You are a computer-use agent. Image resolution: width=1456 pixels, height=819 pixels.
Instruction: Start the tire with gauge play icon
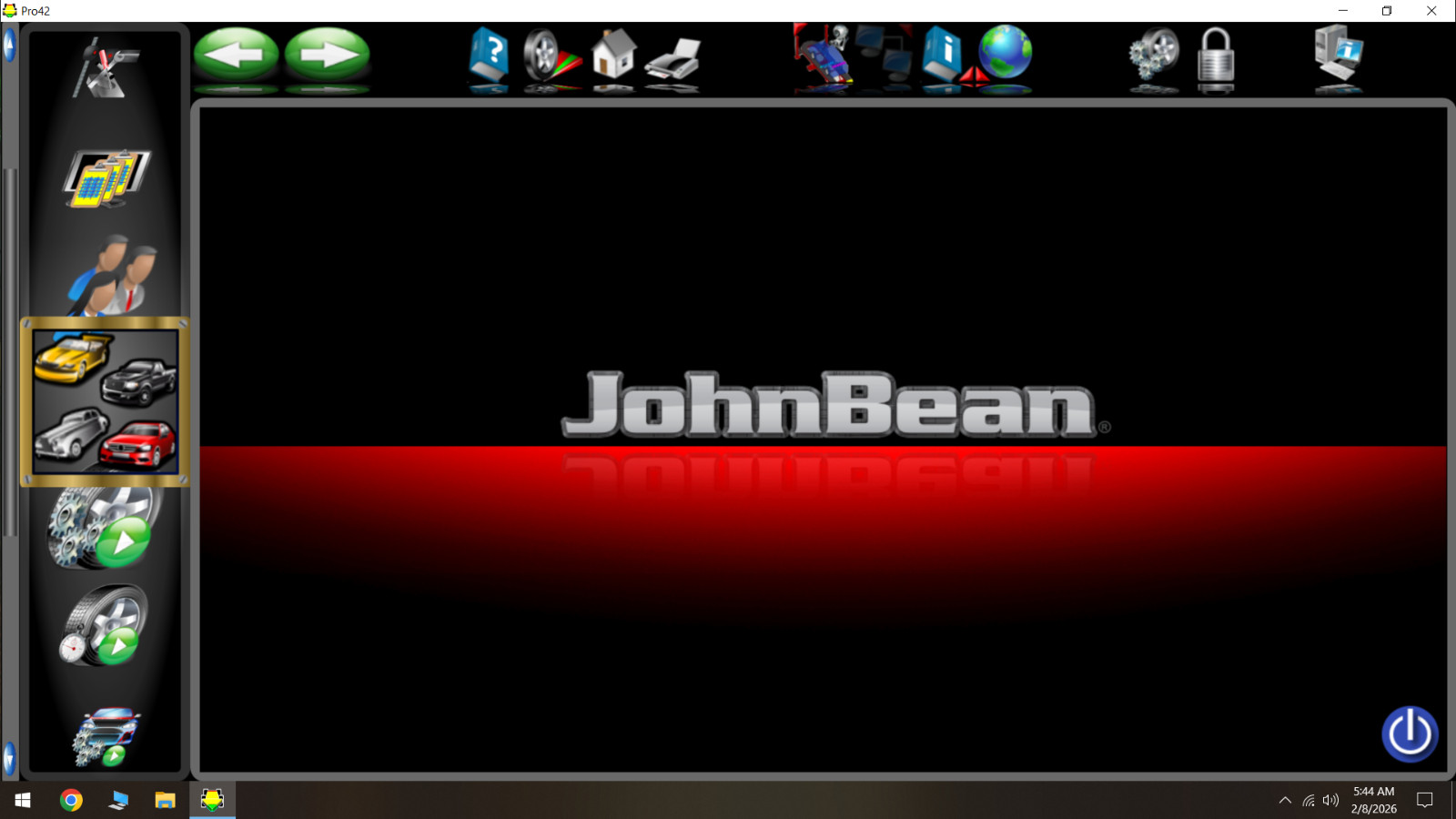104,626
